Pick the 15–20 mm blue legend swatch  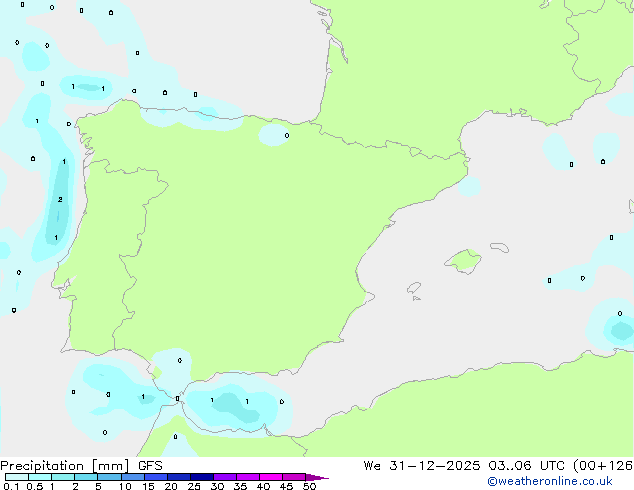tap(155, 477)
